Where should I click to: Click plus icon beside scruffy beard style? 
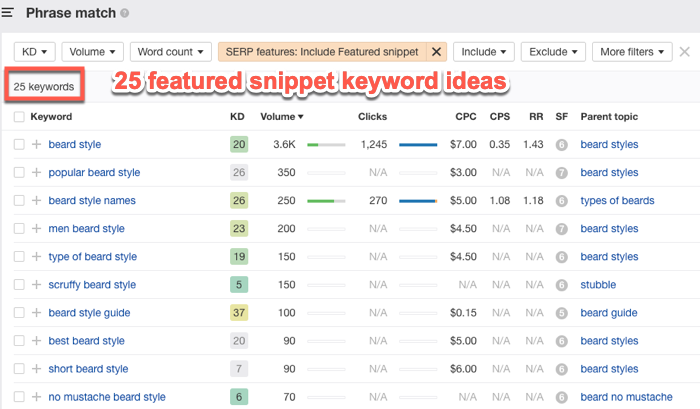click(36, 285)
